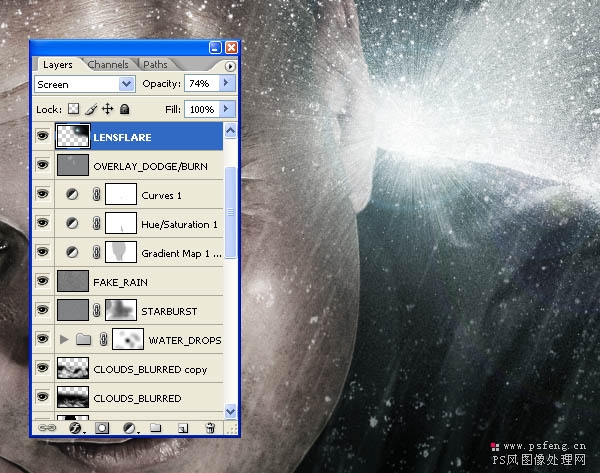Lock position move icon
The width and height of the screenshot is (600, 473).
click(x=108, y=109)
